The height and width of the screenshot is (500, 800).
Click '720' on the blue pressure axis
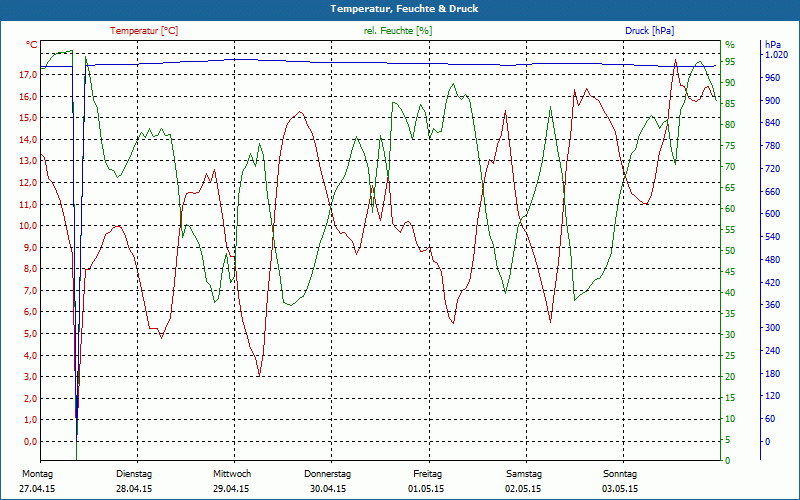[772, 168]
